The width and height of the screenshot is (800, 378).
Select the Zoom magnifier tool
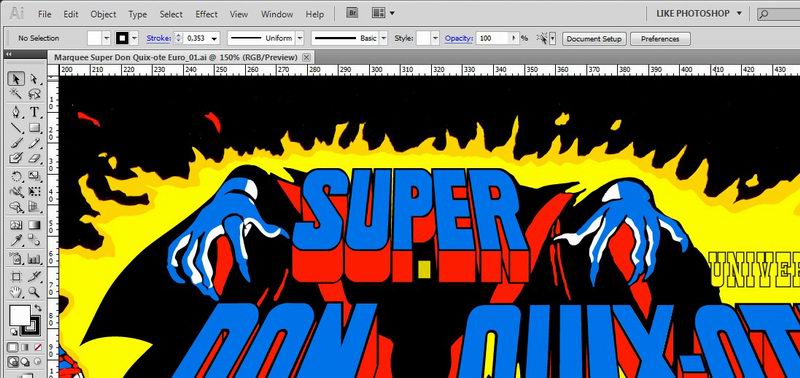(x=34, y=292)
